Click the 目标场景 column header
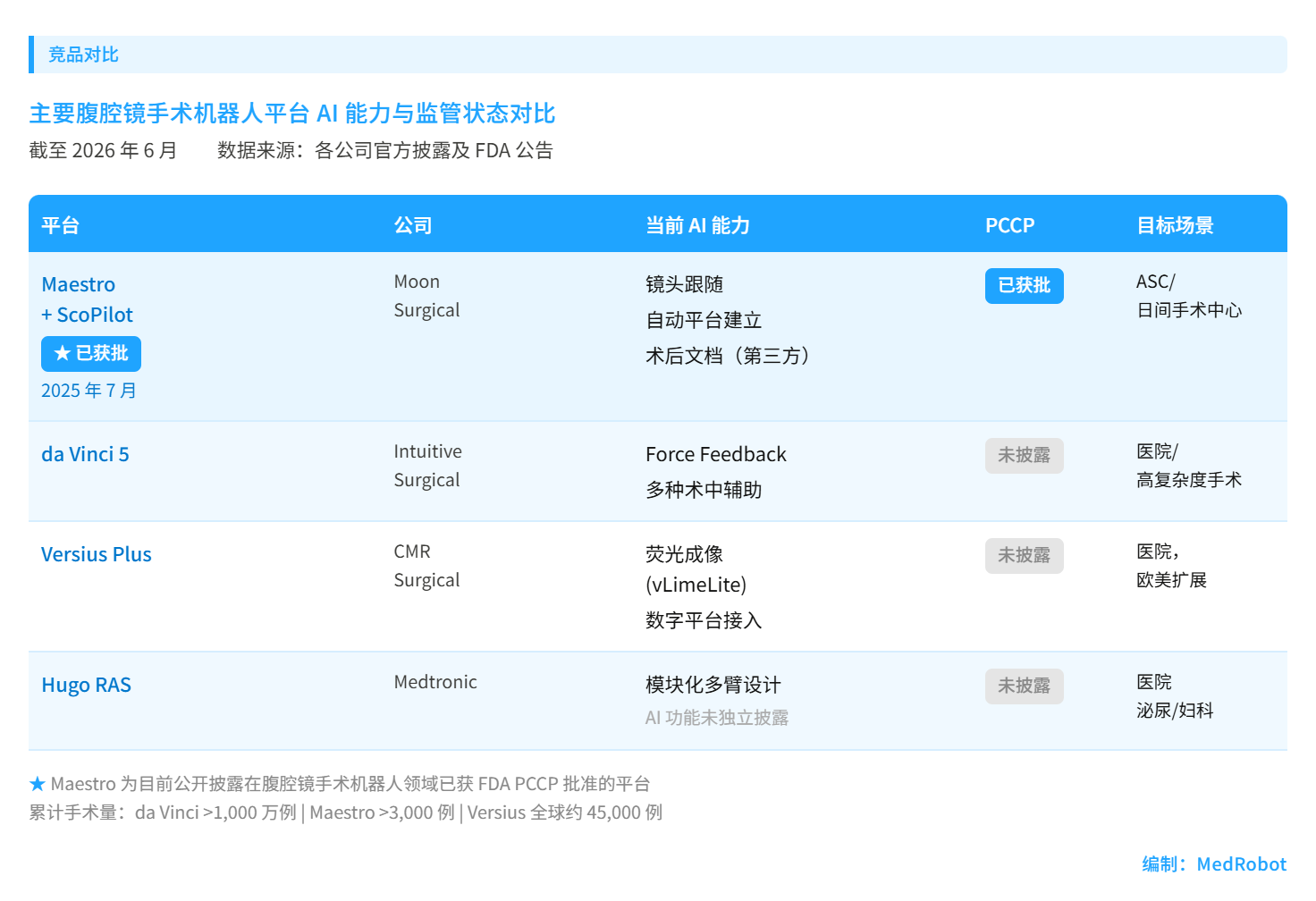This screenshot has width=1316, height=901. point(1175,225)
